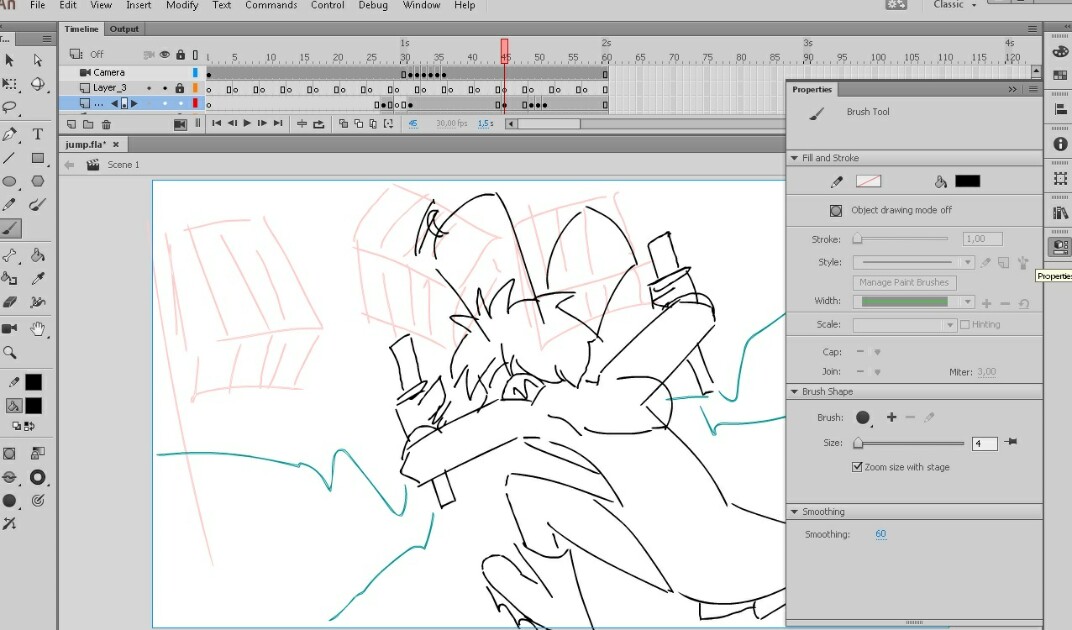Toggle Layer_3 visibility dot
Screen dimensions: 1072x630
pos(165,88)
